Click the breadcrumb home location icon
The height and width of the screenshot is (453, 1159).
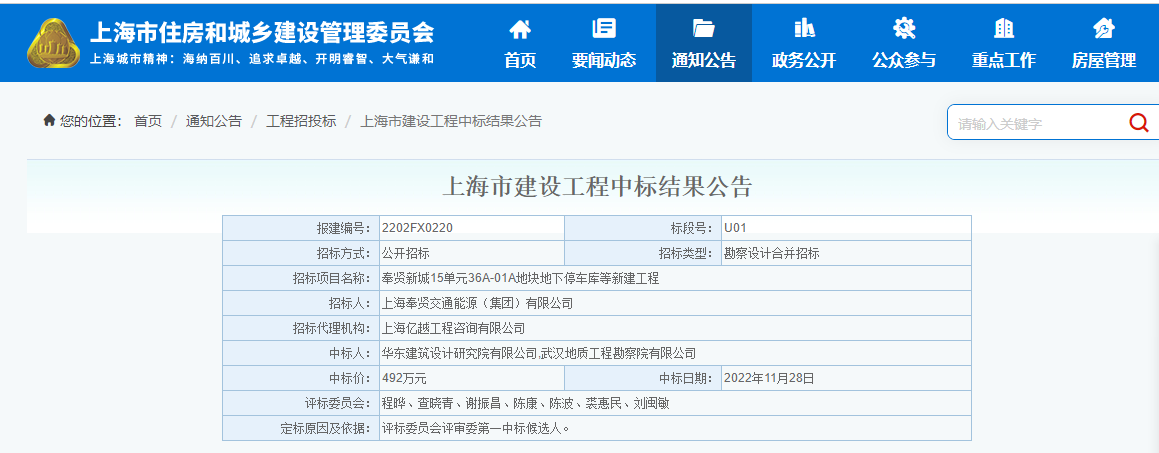(x=49, y=121)
